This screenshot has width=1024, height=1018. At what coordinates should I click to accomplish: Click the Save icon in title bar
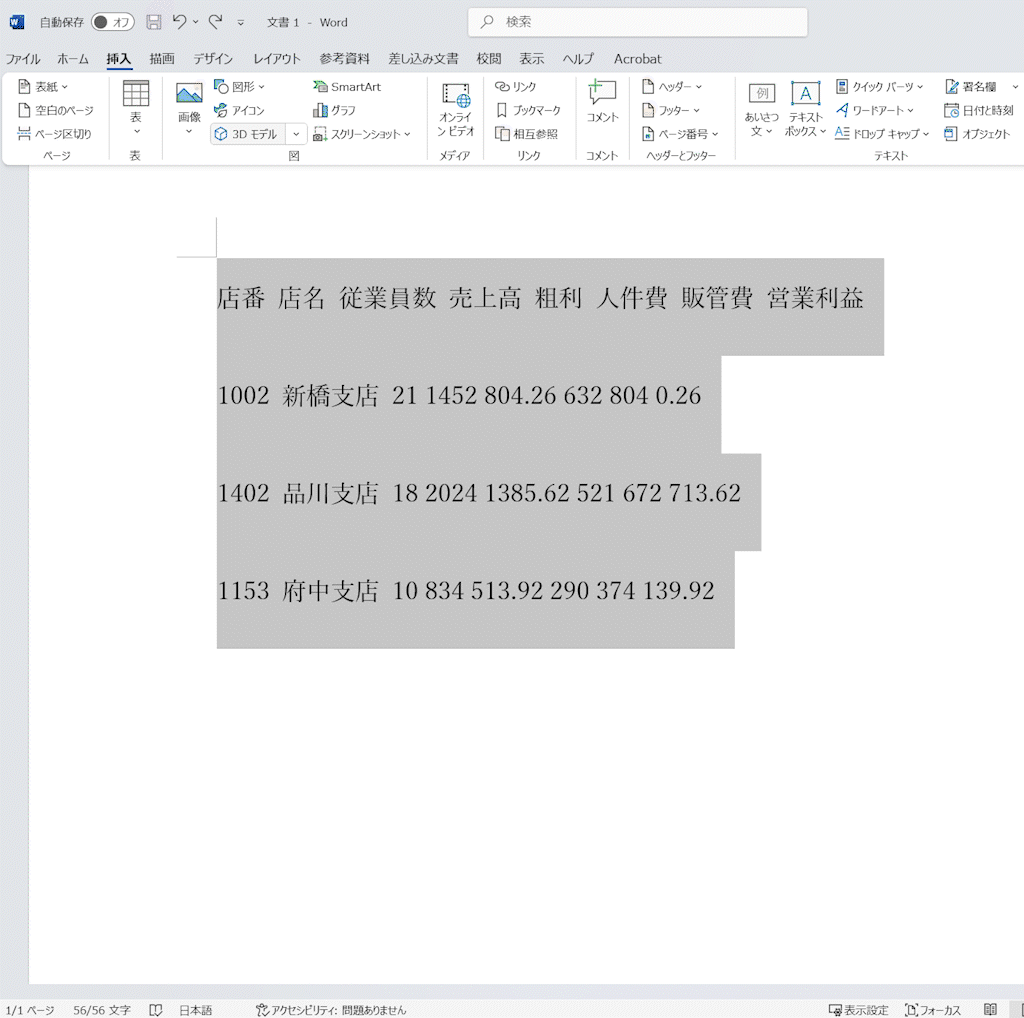[x=153, y=22]
